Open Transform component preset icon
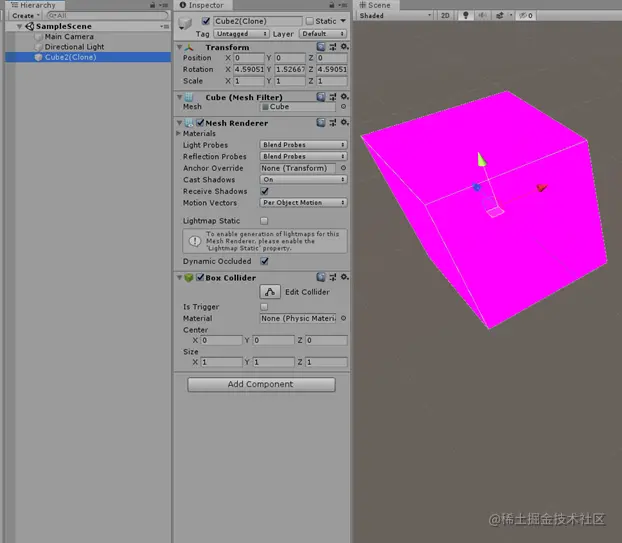Screen dimensions: 622x543 coord(333,47)
